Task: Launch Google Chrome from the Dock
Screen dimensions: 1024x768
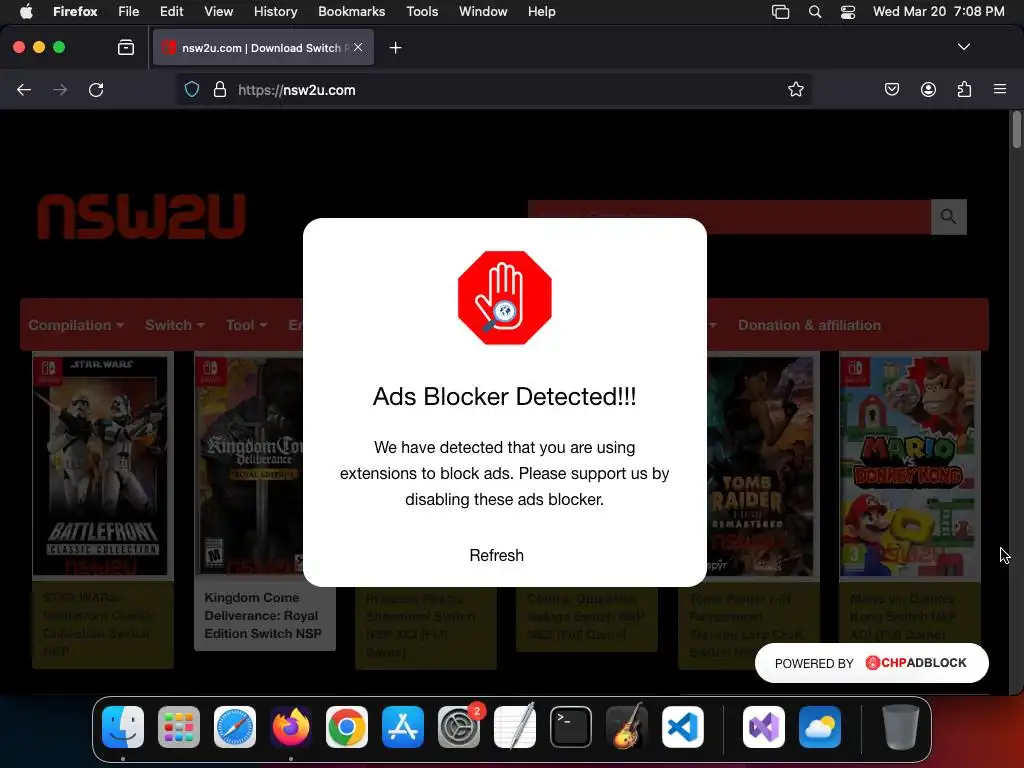Action: coord(347,727)
